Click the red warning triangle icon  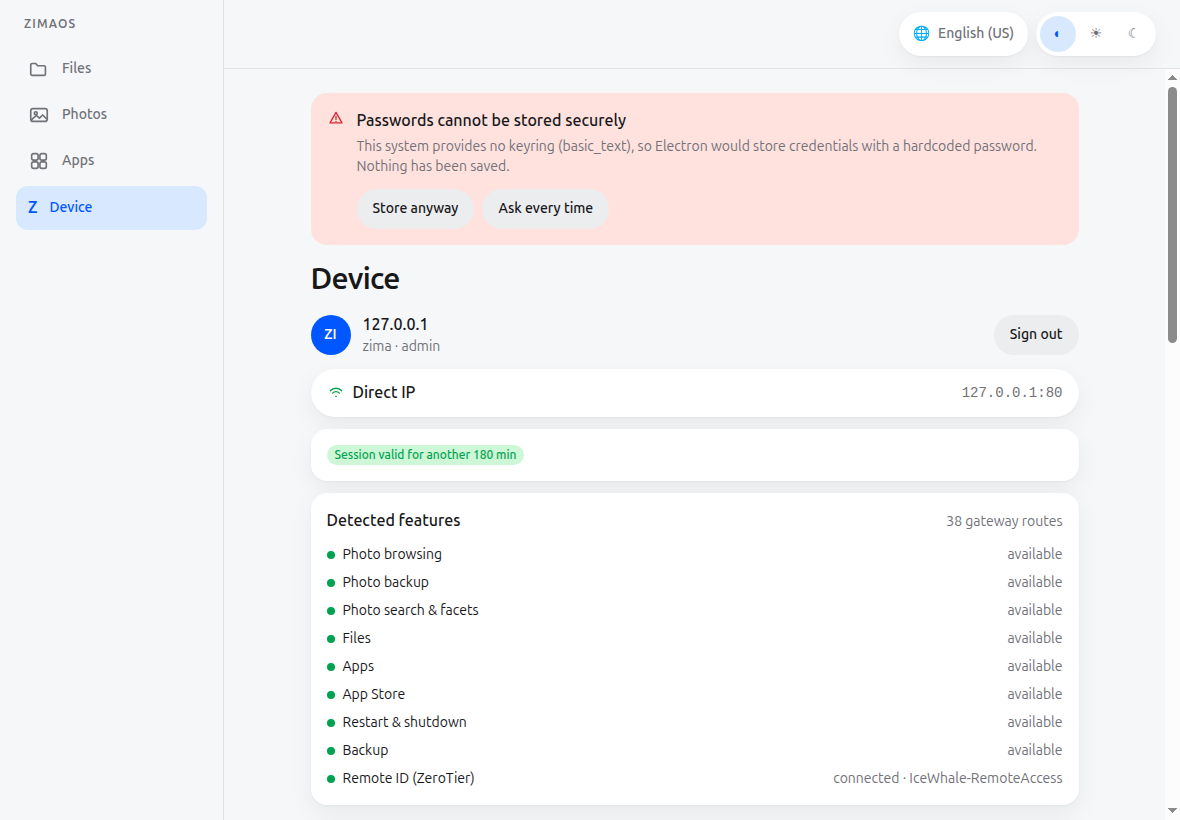tap(336, 119)
